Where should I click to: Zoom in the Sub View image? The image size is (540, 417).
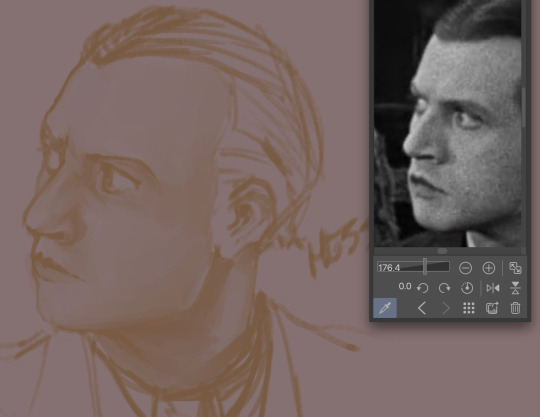click(x=489, y=268)
